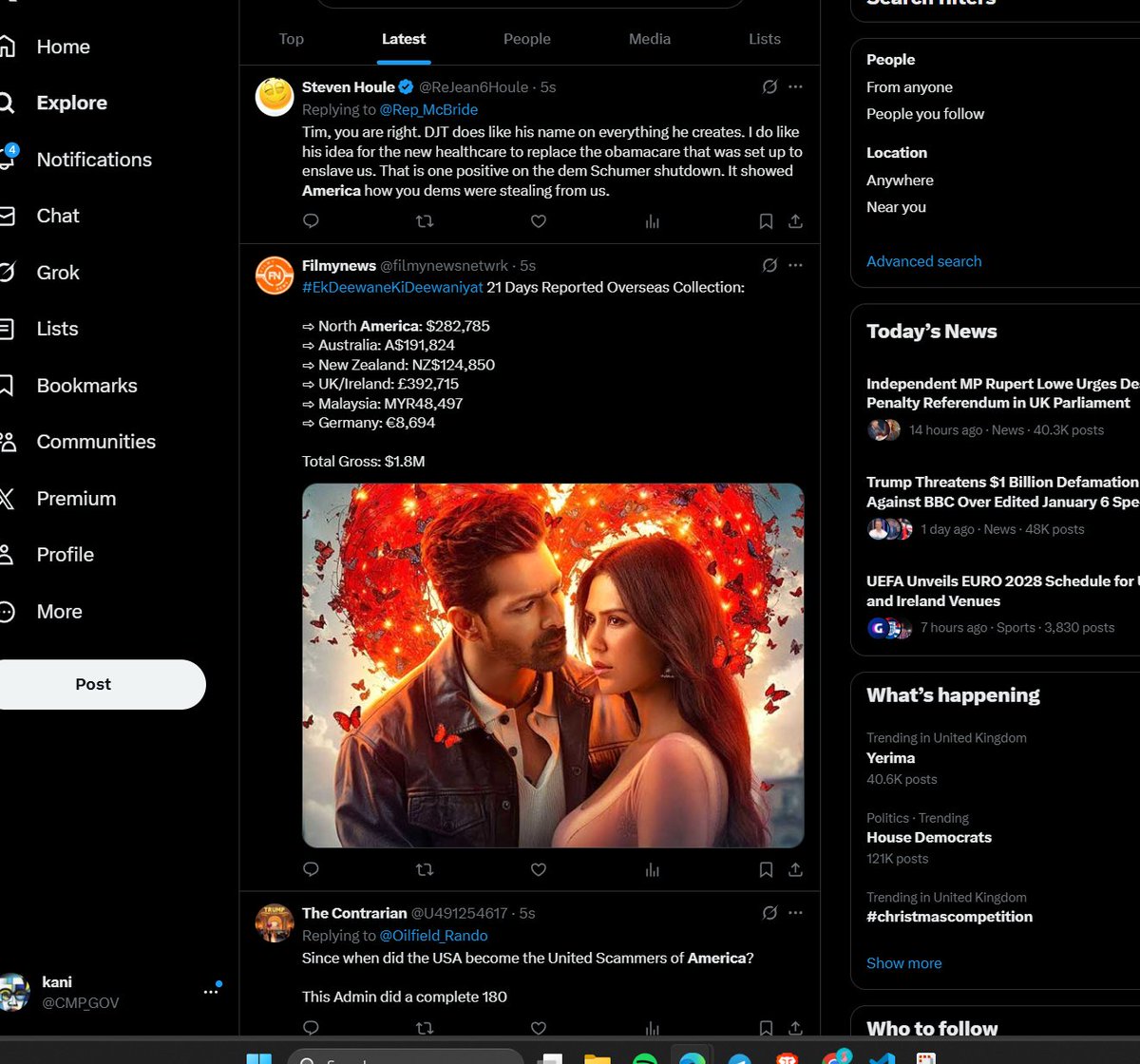Click Steven Houle's verified badge

406,86
